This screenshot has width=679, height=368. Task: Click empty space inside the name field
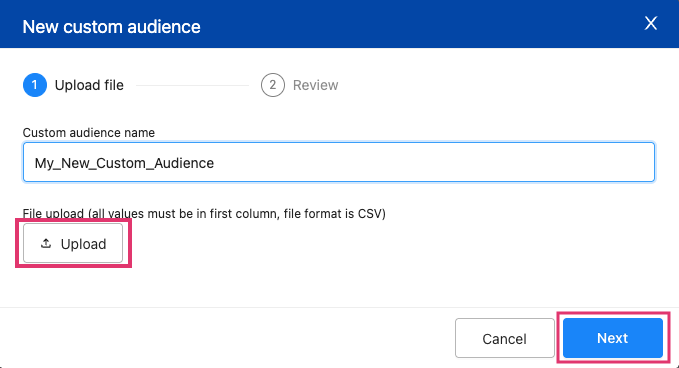433,162
